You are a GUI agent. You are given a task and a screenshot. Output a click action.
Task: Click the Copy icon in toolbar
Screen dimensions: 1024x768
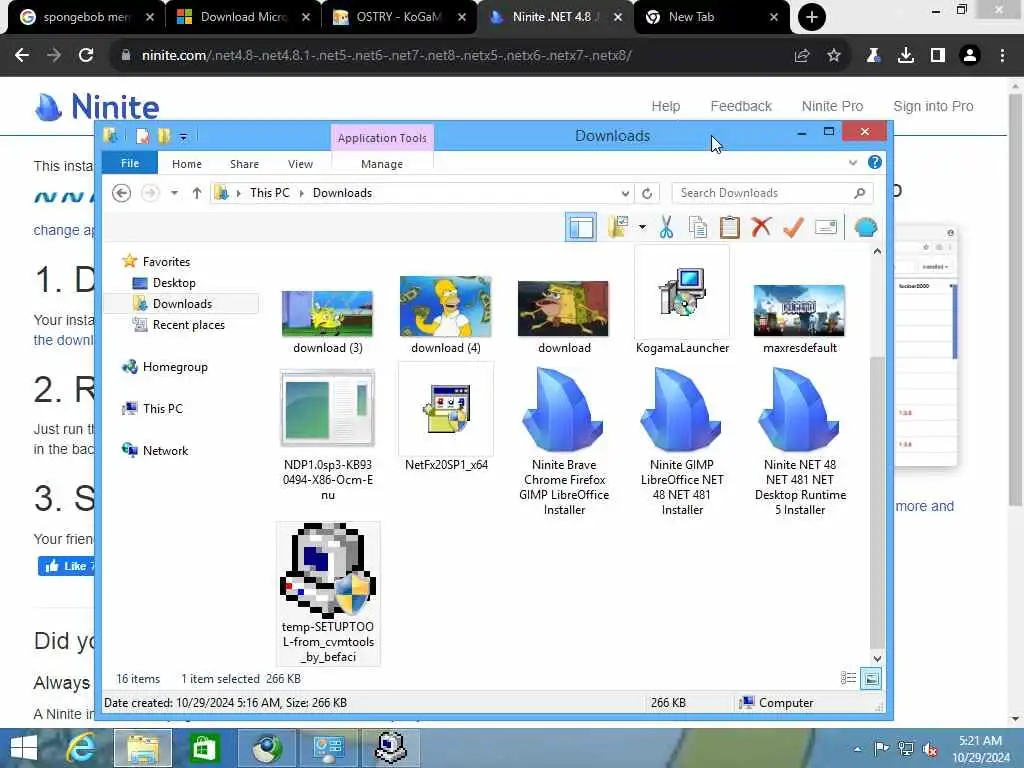pyautogui.click(x=697, y=227)
